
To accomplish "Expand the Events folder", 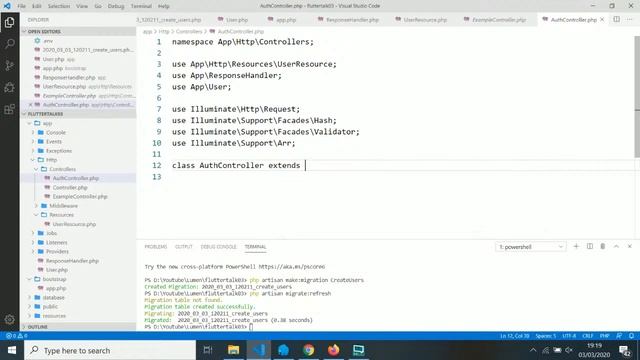I will (54, 142).
